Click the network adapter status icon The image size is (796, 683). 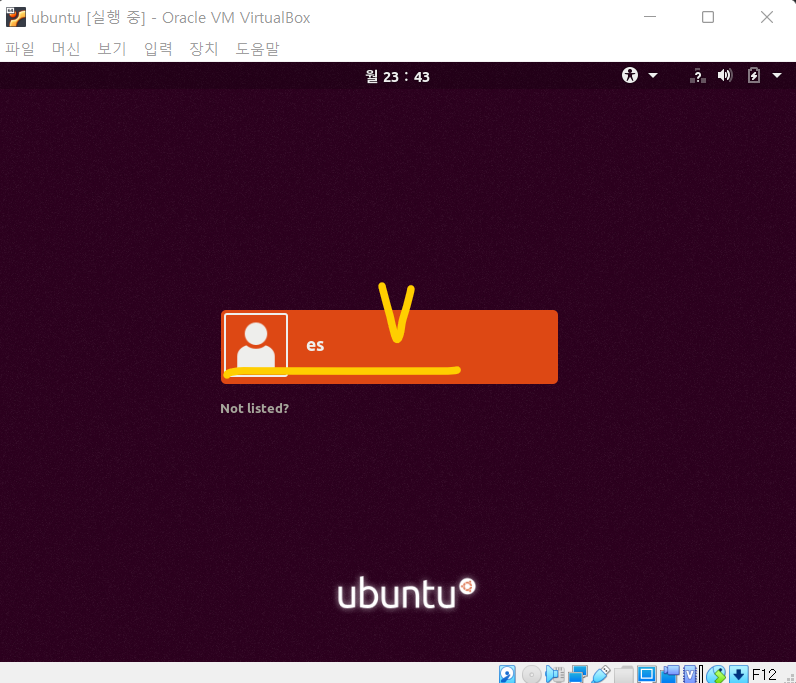578,674
